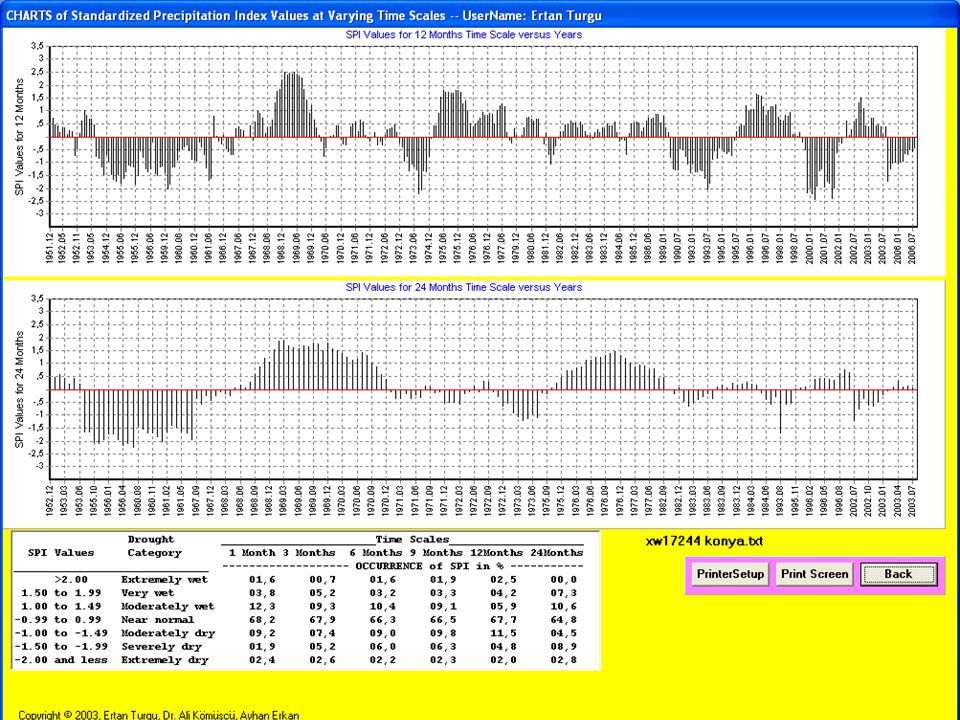Viewport: 960px width, 720px height.
Task: Select the Moderately wet category label
Action: 168,607
